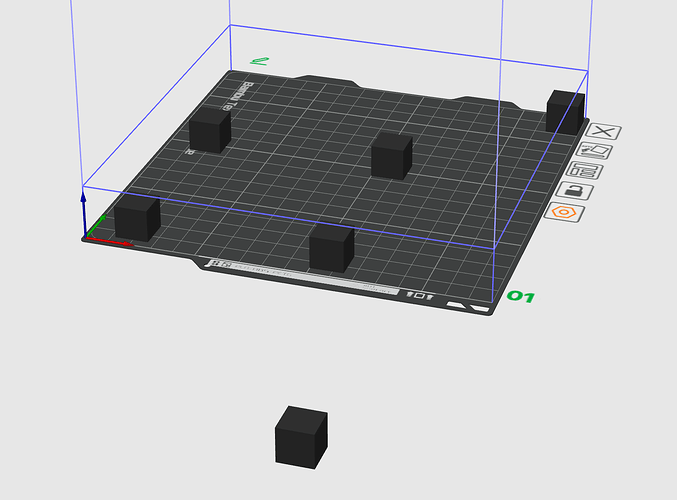The image size is (677, 500).
Task: Click the auto-orient plate icon
Action: (x=595, y=151)
